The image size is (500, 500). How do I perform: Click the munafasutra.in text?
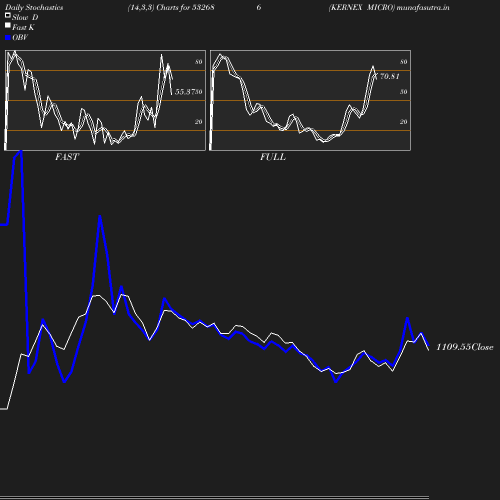tap(423, 7)
